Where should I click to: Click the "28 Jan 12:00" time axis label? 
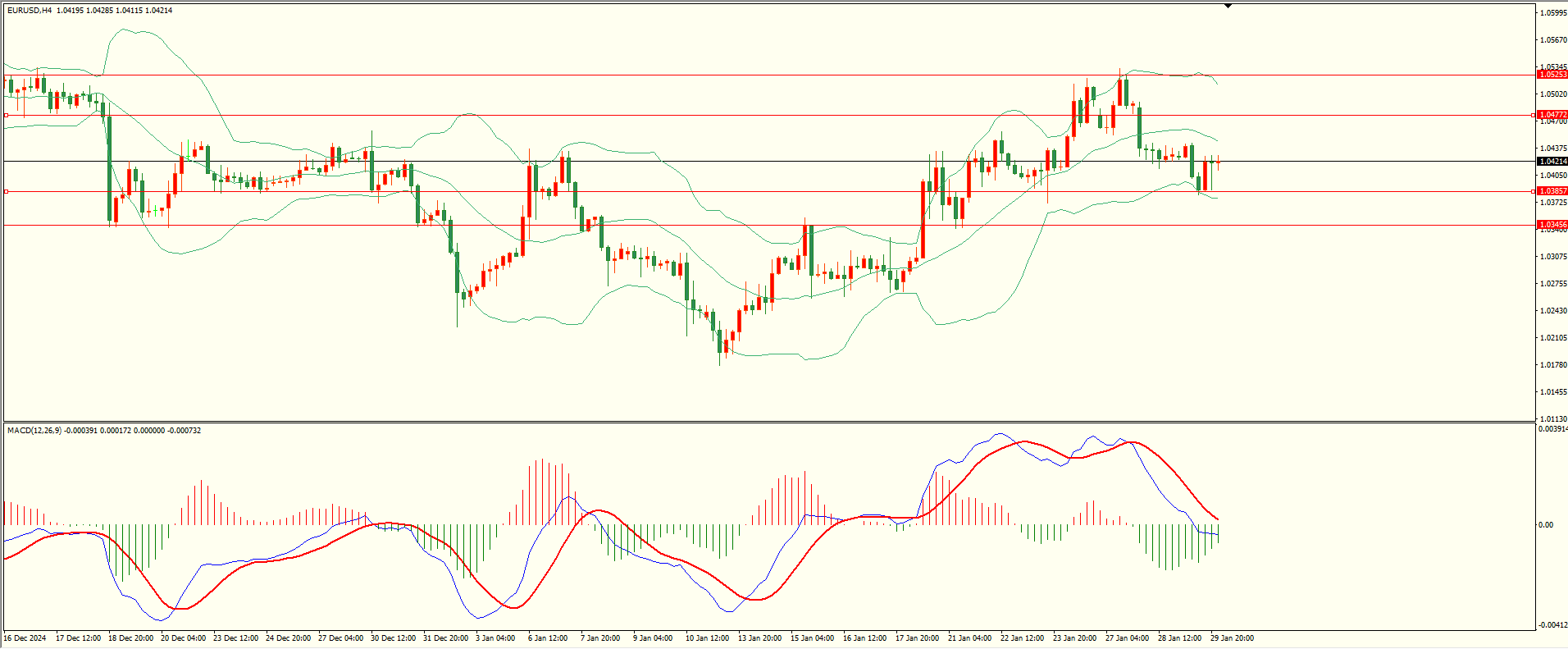pyautogui.click(x=1180, y=638)
